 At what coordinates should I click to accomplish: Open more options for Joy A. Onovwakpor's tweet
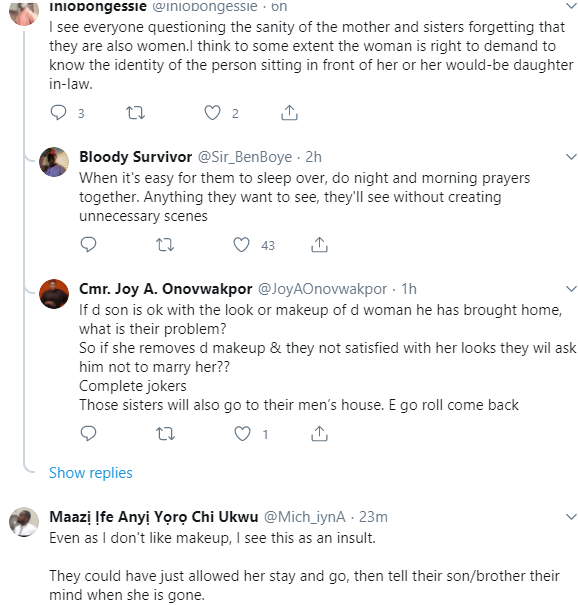click(571, 289)
